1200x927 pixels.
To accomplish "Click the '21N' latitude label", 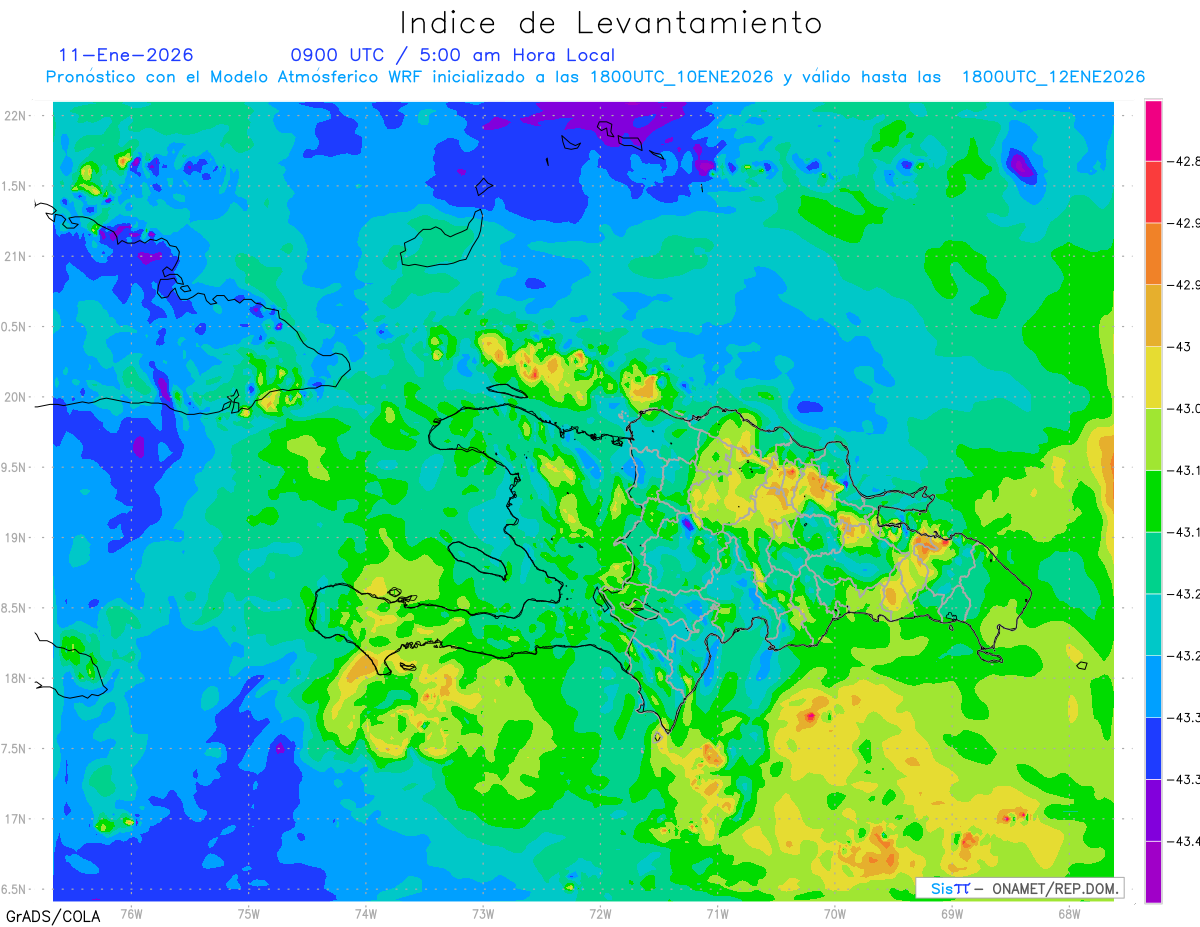I will (17, 256).
